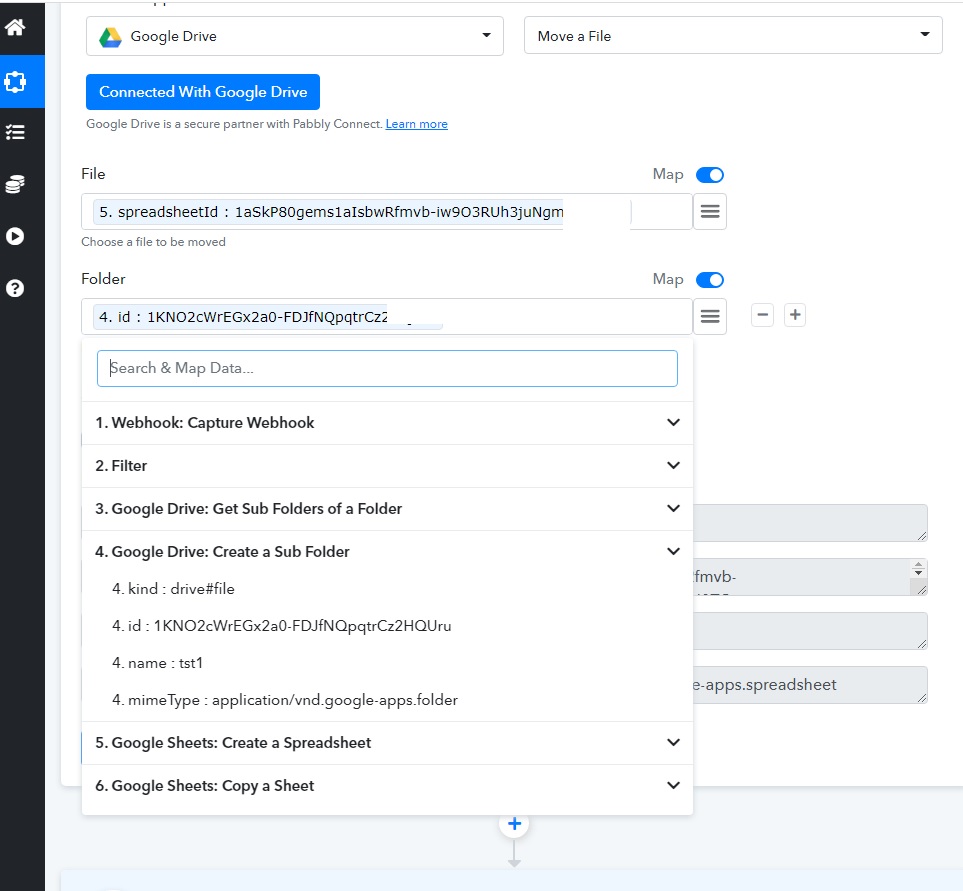Select the Workflows puzzle icon in sidebar
The width and height of the screenshot is (963, 891).
pos(15,81)
